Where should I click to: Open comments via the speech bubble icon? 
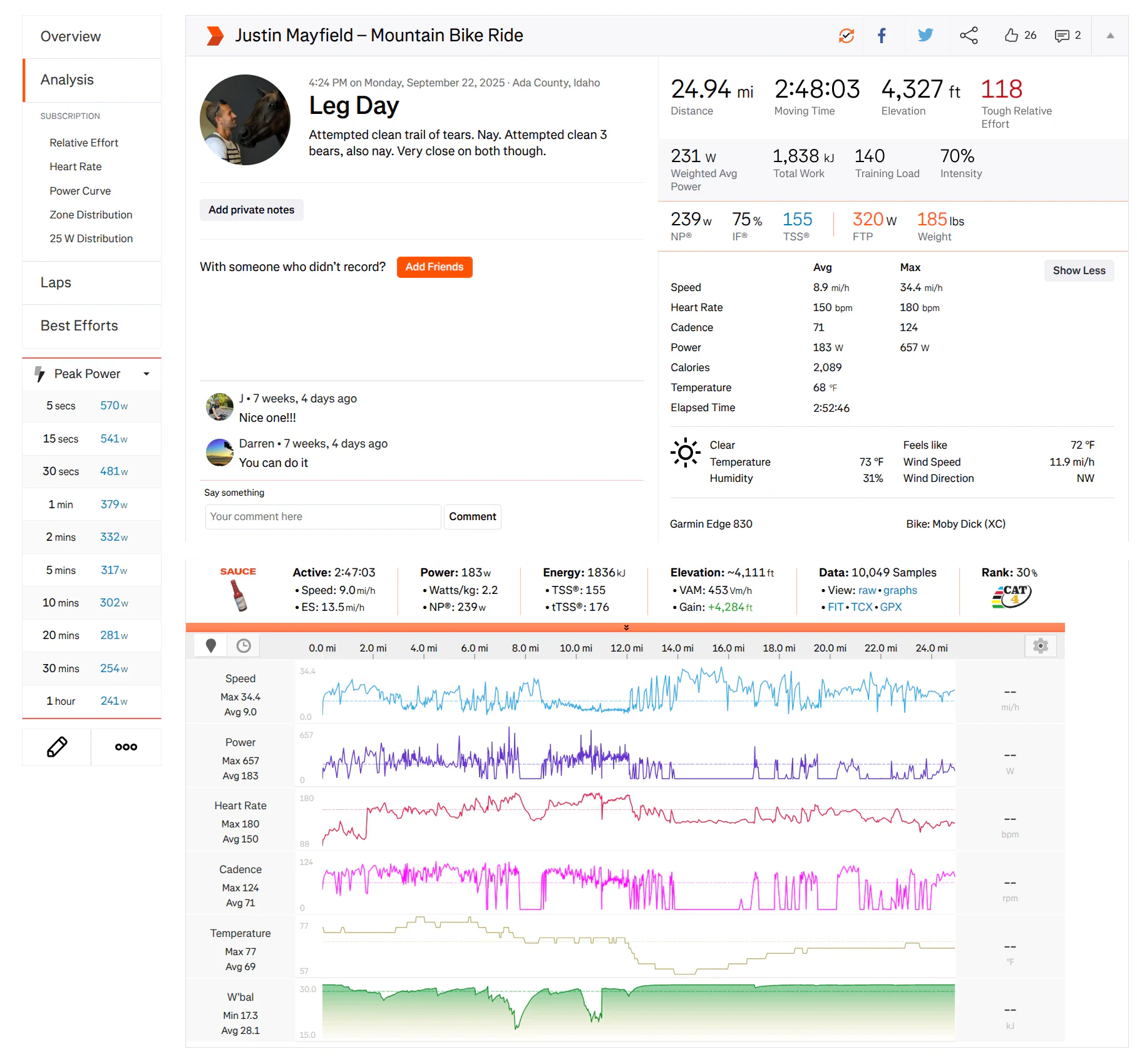1062,36
